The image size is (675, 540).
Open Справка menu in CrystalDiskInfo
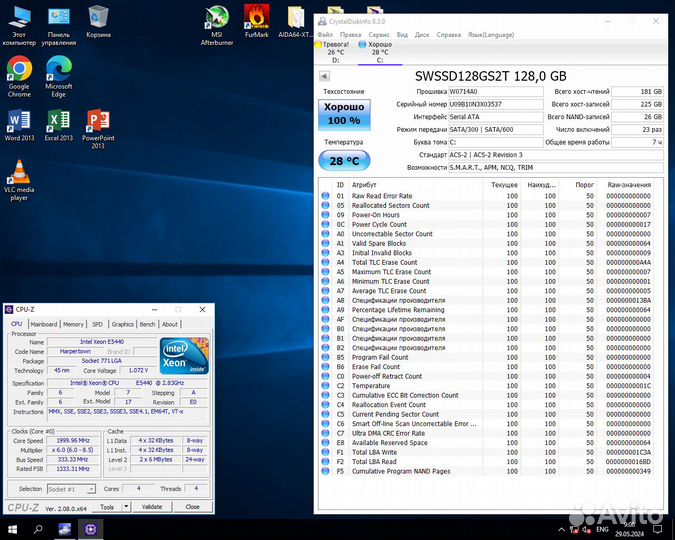click(x=449, y=34)
